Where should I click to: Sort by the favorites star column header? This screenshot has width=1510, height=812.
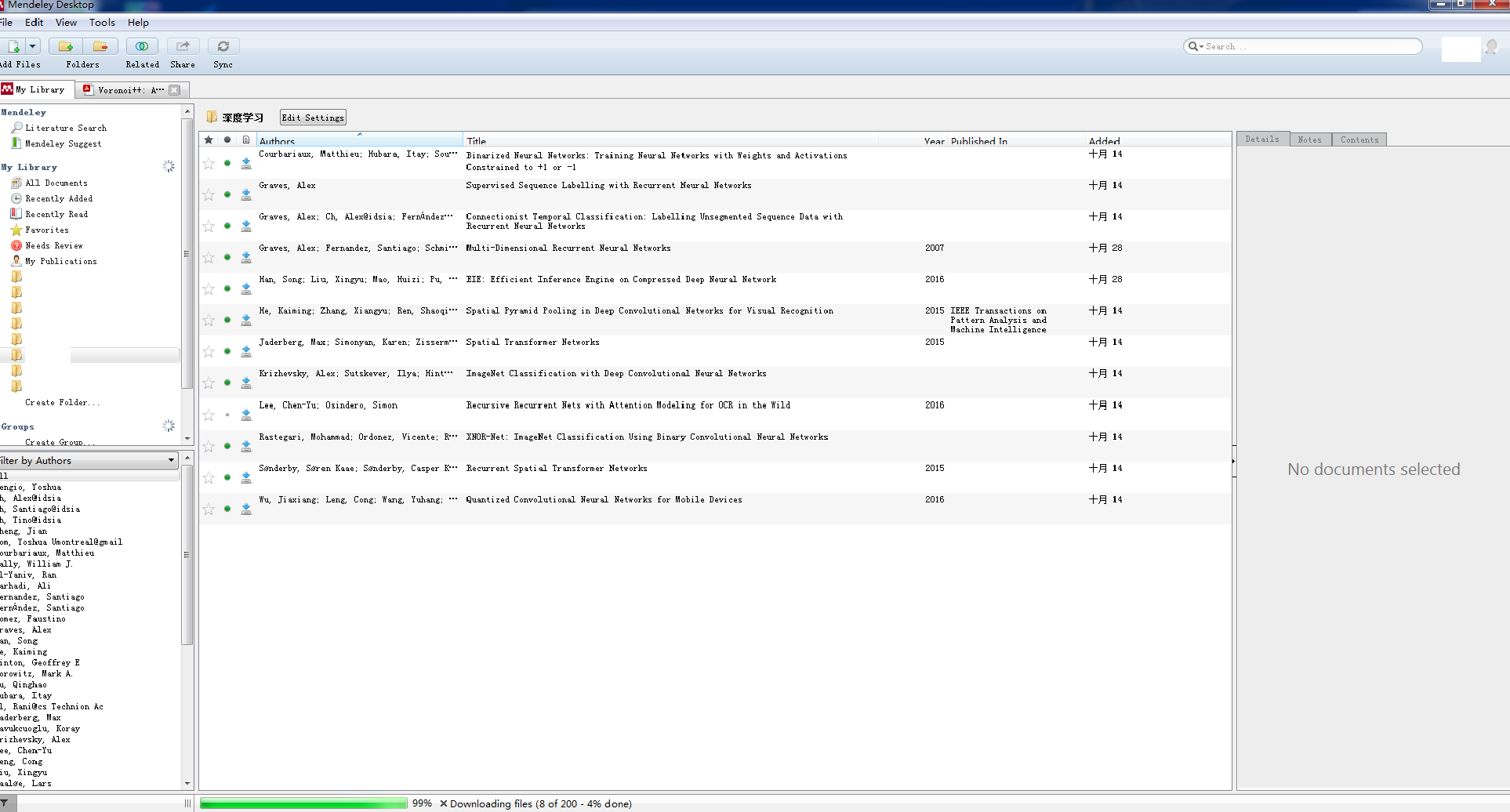click(209, 140)
